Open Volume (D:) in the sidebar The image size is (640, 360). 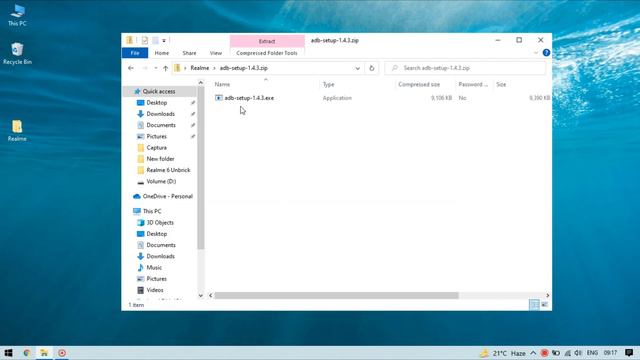tap(161, 181)
